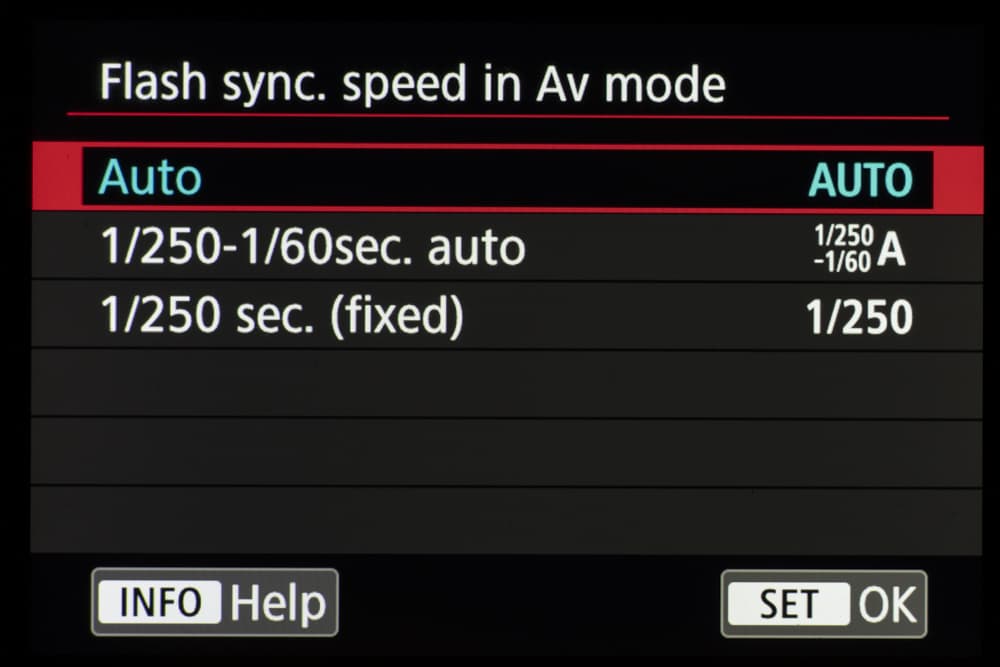
Task: Confirm with the OK label
Action: pos(887,604)
